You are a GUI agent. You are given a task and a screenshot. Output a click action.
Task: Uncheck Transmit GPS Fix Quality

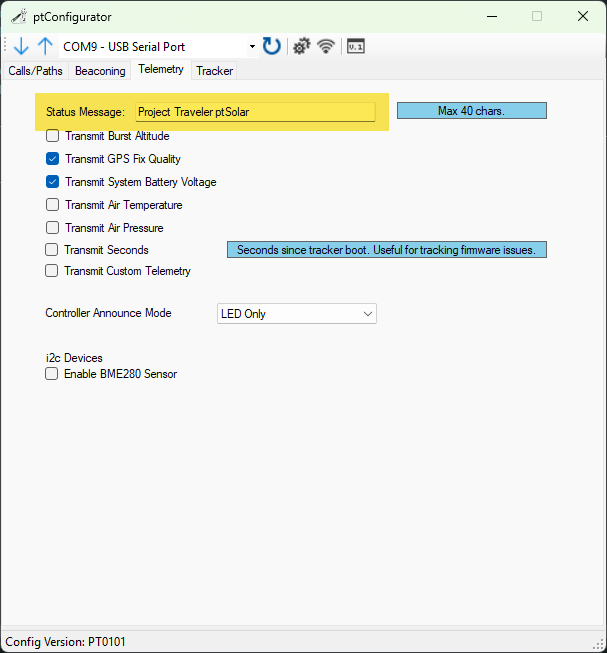click(52, 159)
